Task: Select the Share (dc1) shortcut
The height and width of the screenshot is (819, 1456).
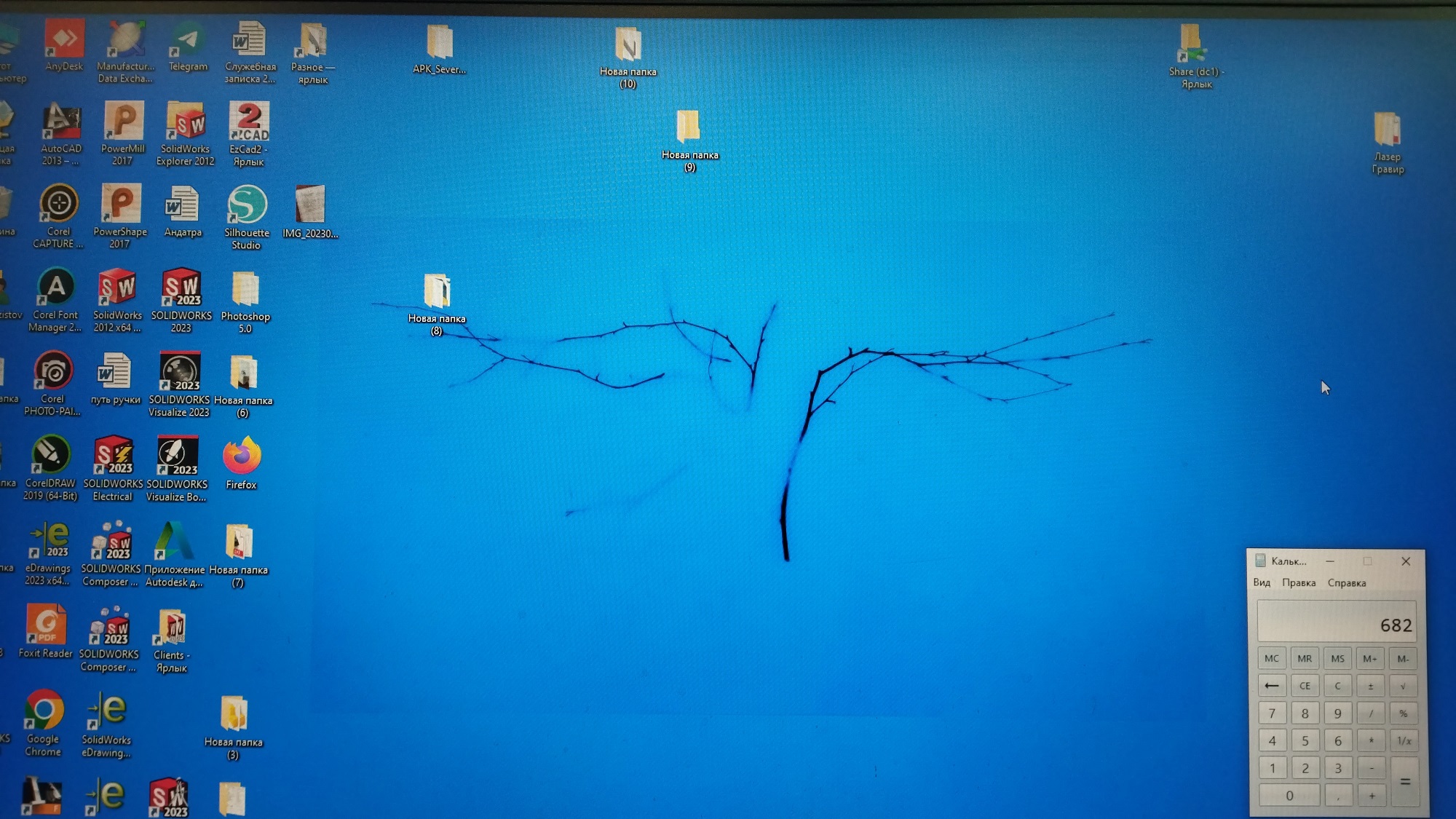Action: click(1191, 45)
